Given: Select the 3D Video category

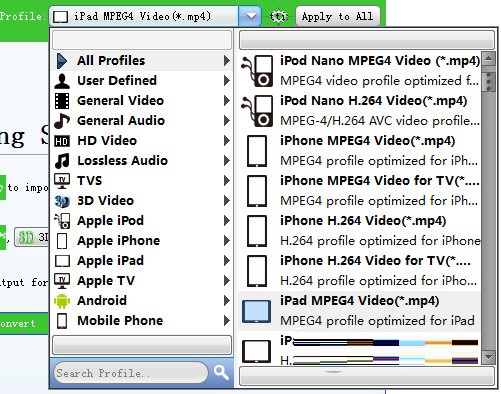Looking at the screenshot, I should tap(142, 201).
